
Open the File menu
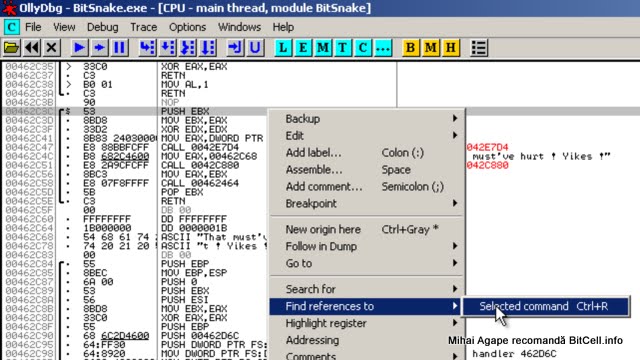[x=33, y=27]
